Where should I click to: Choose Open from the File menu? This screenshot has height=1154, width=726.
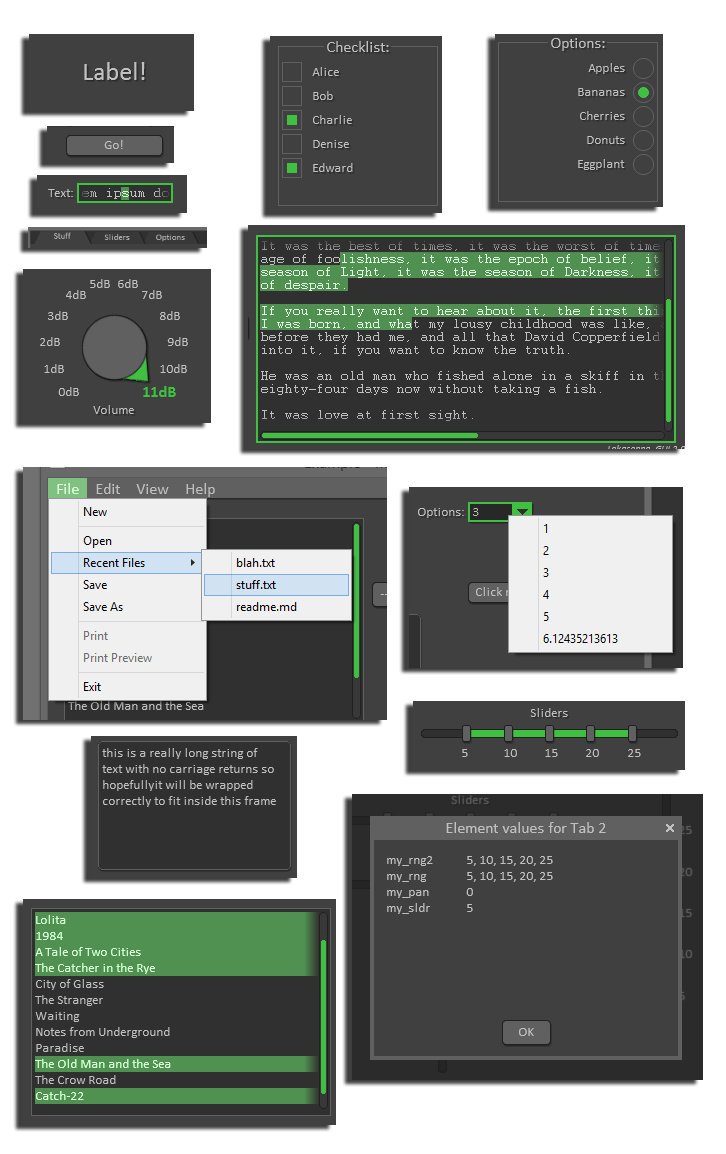128,540
